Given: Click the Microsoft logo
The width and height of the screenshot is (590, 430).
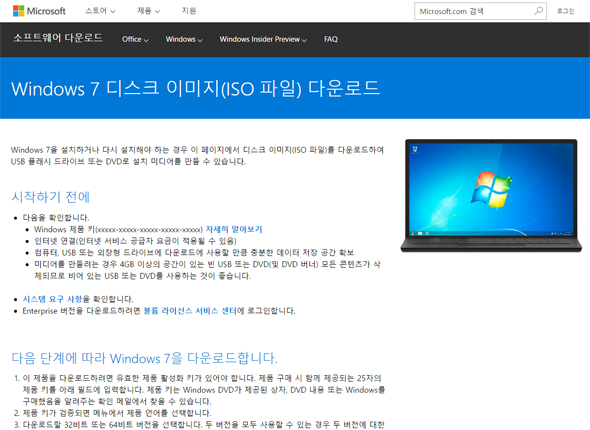Looking at the screenshot, I should coord(39,11).
